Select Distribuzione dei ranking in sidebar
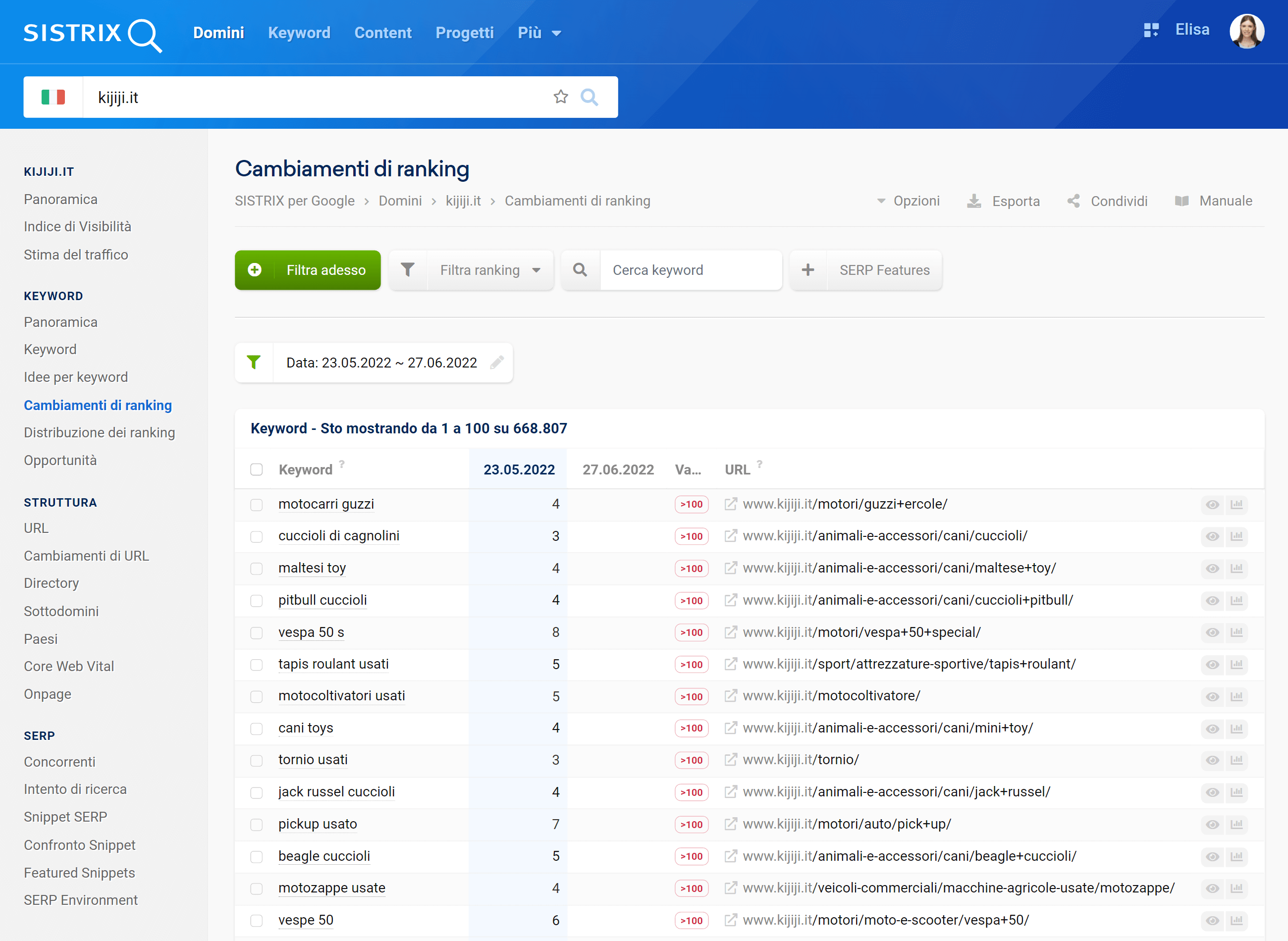This screenshot has width=1288, height=941. coord(99,433)
